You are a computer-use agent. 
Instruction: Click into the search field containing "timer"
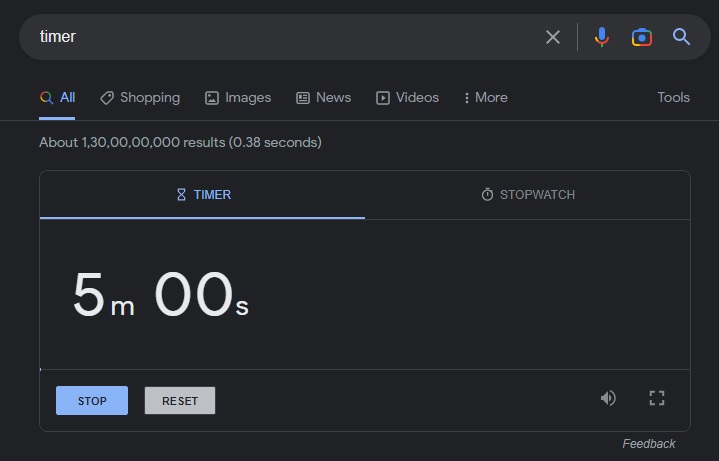click(280, 37)
